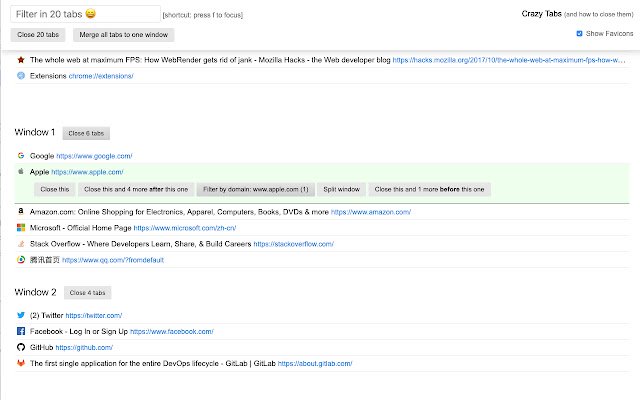Filter by domain www.apple.com
The width and height of the screenshot is (640, 400).
(x=256, y=189)
